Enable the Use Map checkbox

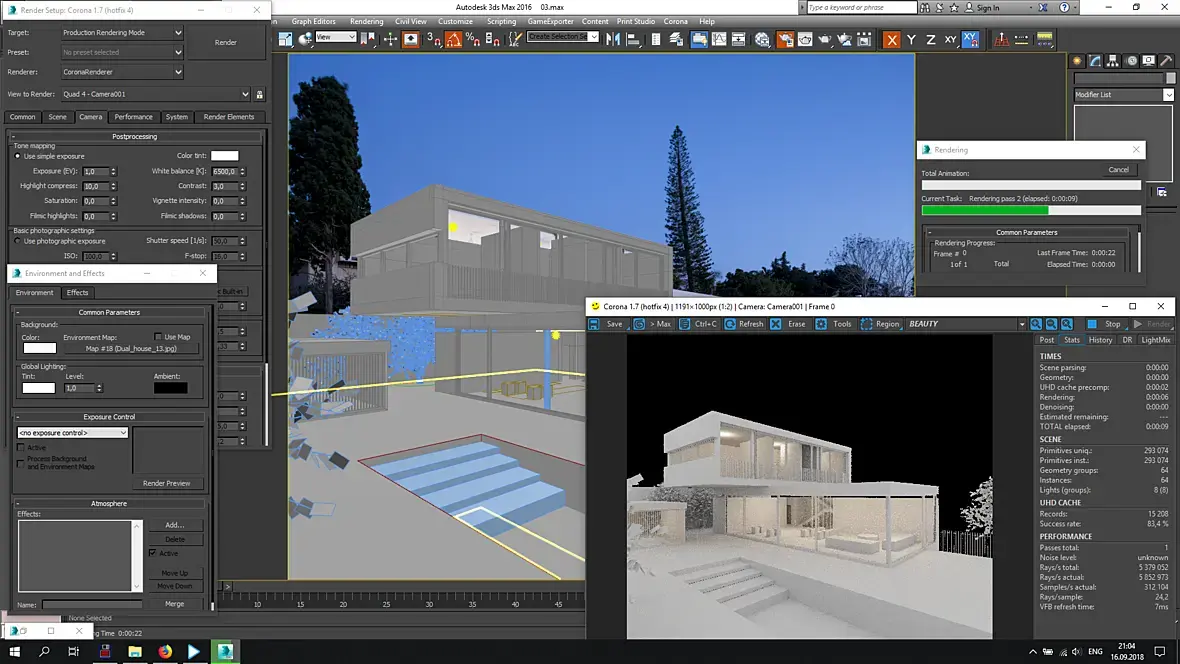[x=157, y=337]
